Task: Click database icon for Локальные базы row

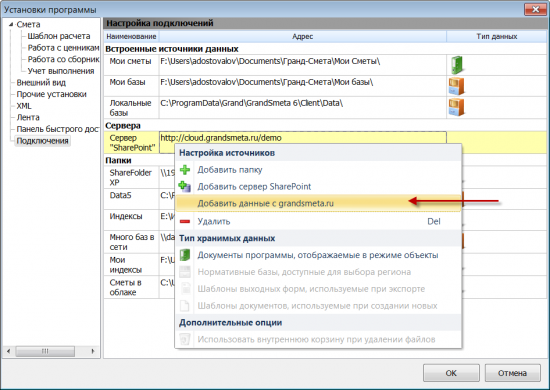Action: coord(456,107)
